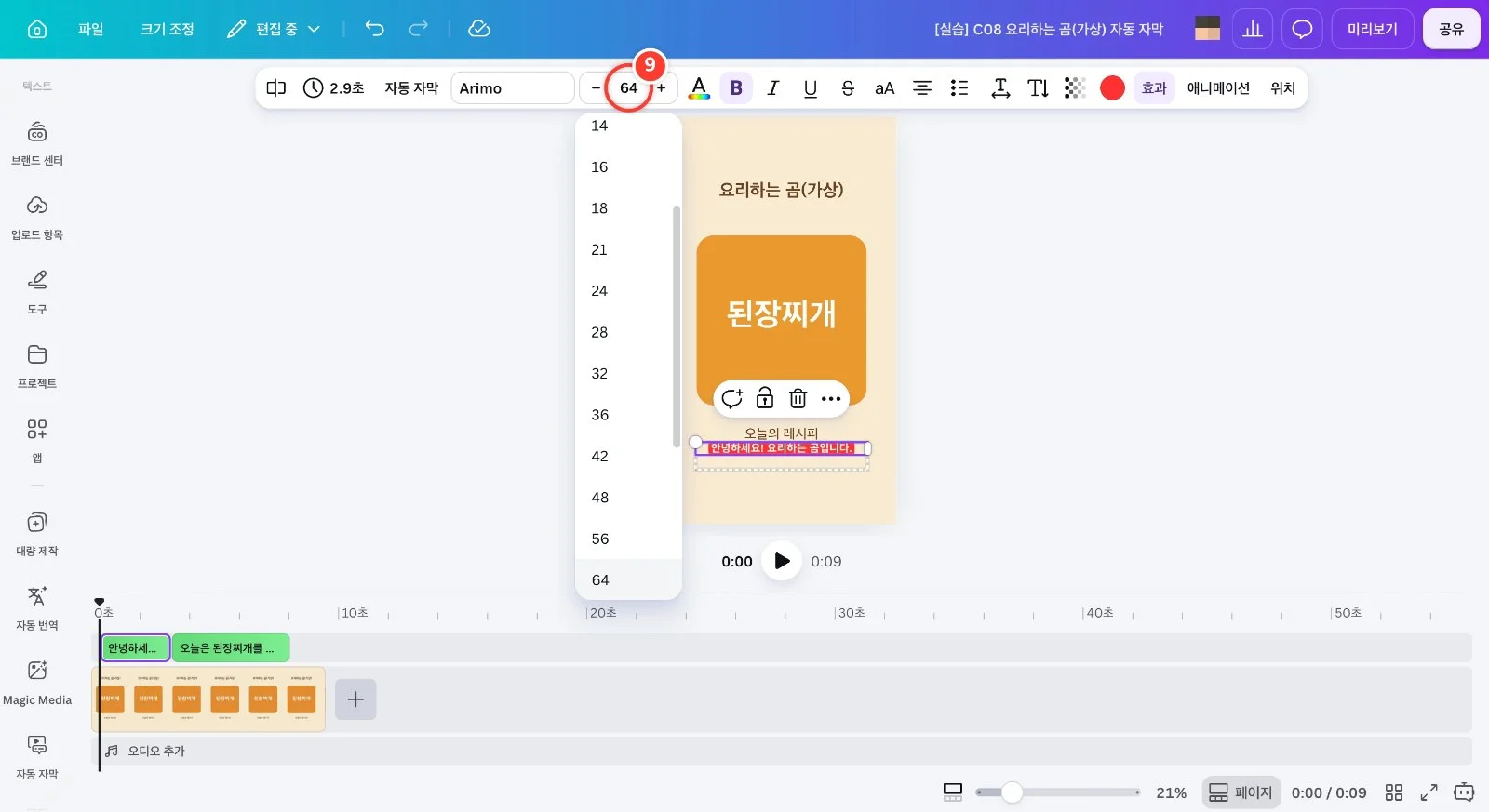Delete the selected caption element
The image size is (1489, 812).
(798, 399)
